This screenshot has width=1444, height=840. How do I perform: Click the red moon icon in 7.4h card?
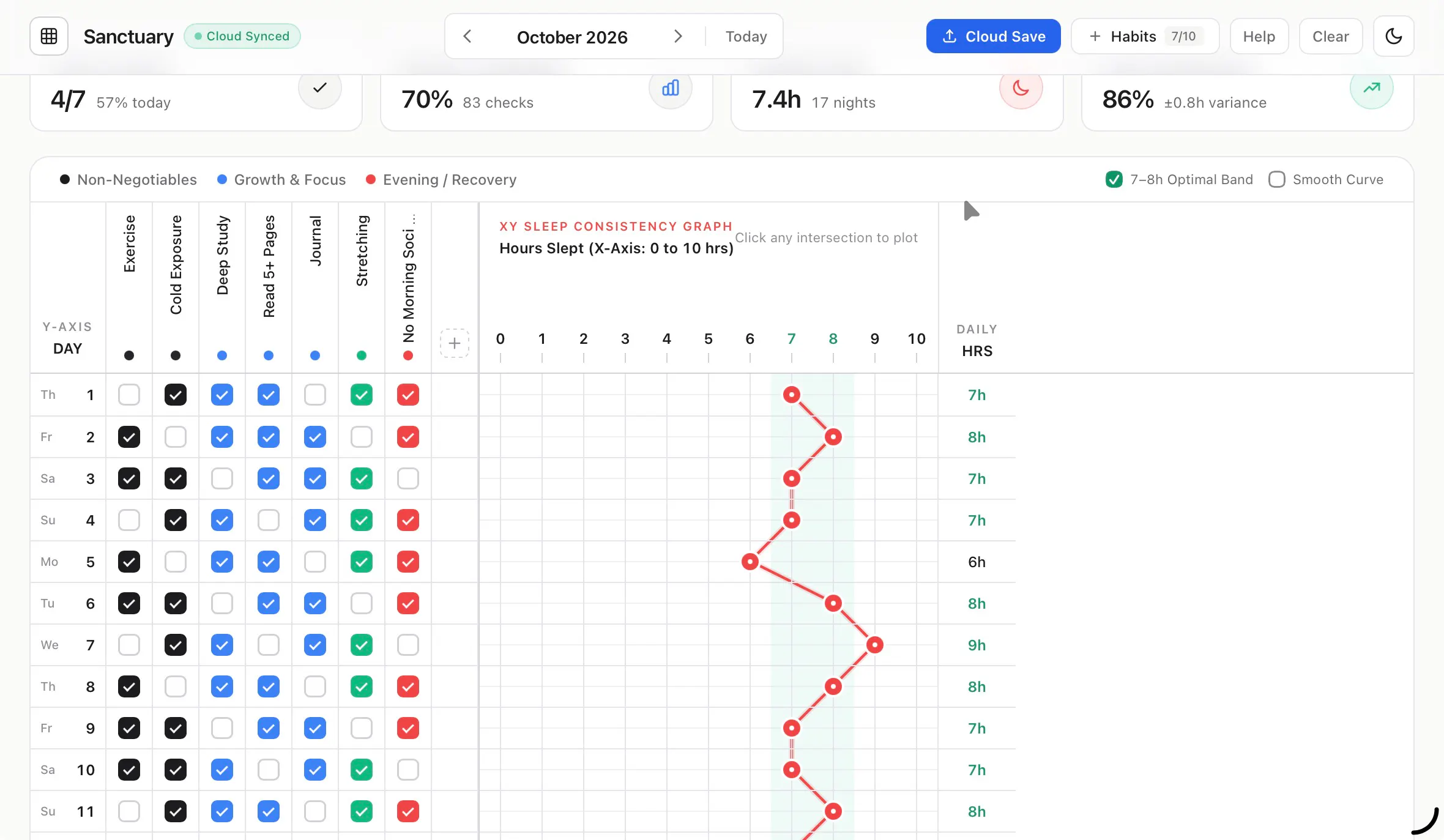[x=1021, y=88]
